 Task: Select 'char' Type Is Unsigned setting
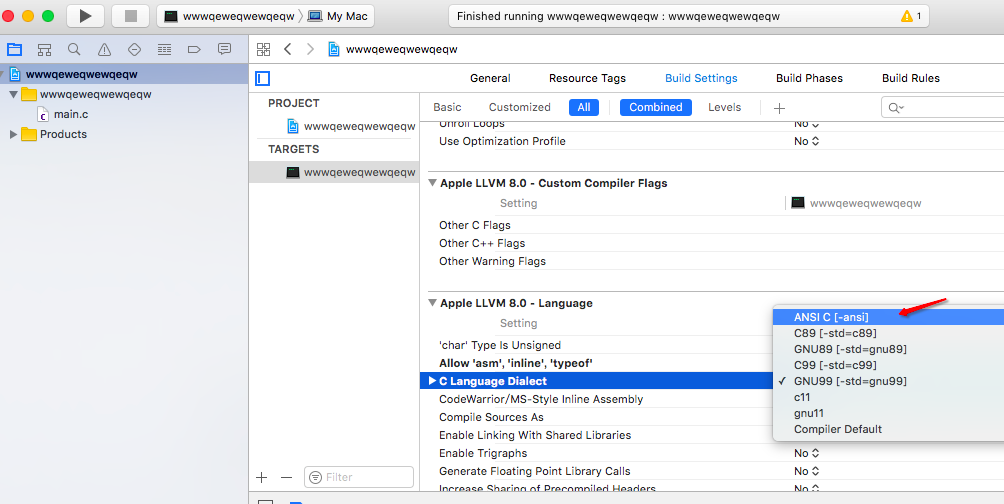[499, 345]
